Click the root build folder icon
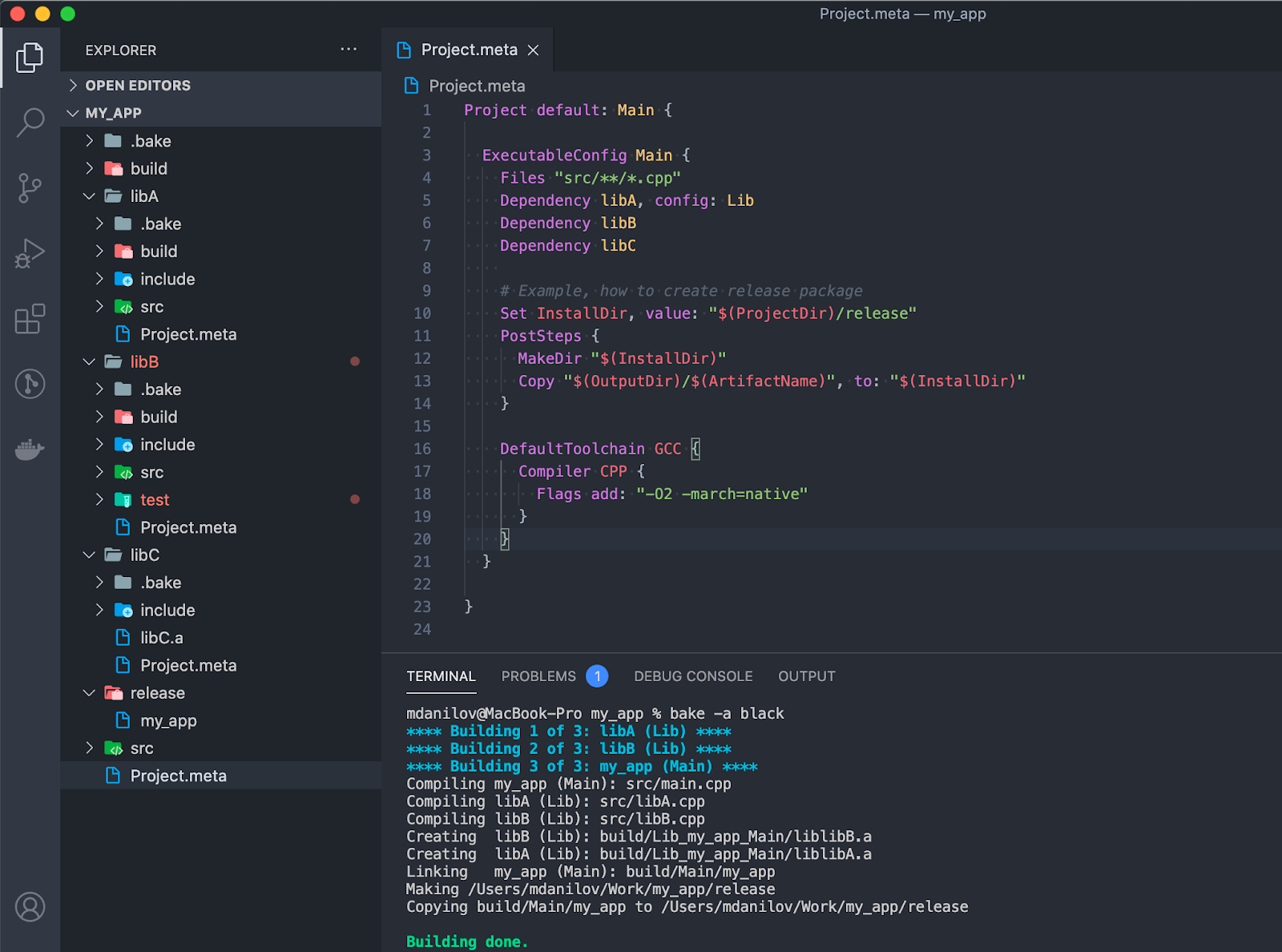 (114, 169)
